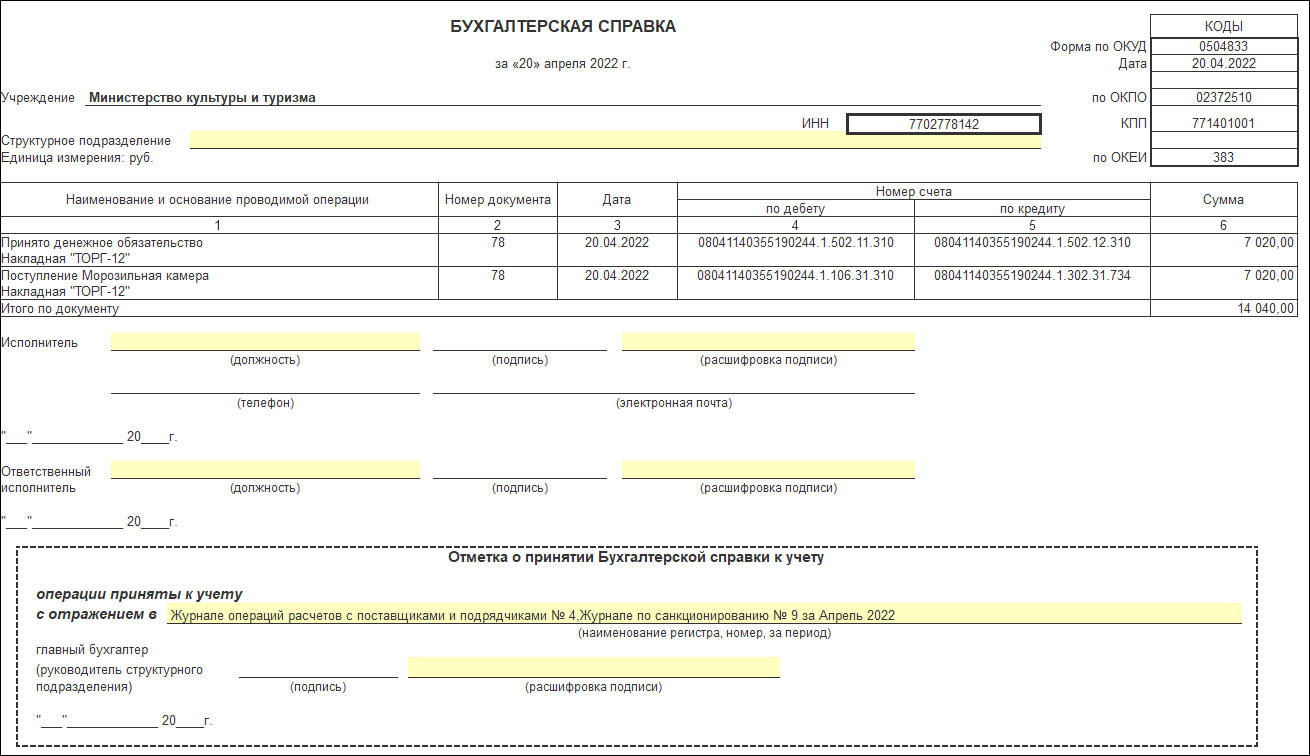1310x756 pixels.
Task: Select the «Итого по документу» row label
Action: pyautogui.click(x=61, y=309)
